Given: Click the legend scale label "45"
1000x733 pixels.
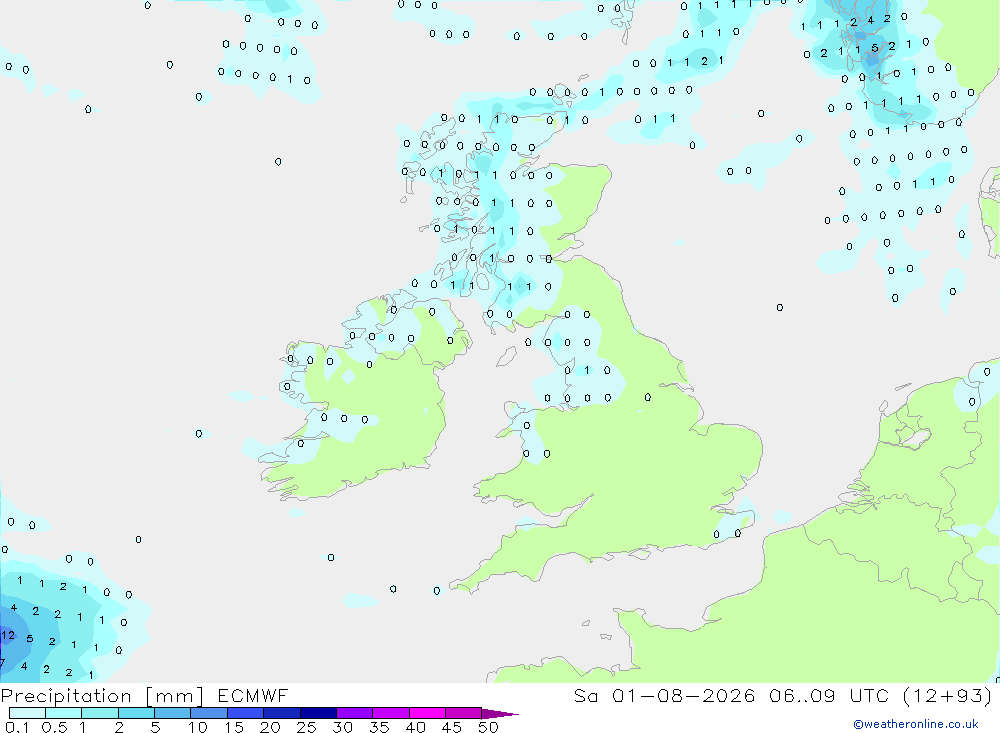Looking at the screenshot, I should tap(452, 727).
